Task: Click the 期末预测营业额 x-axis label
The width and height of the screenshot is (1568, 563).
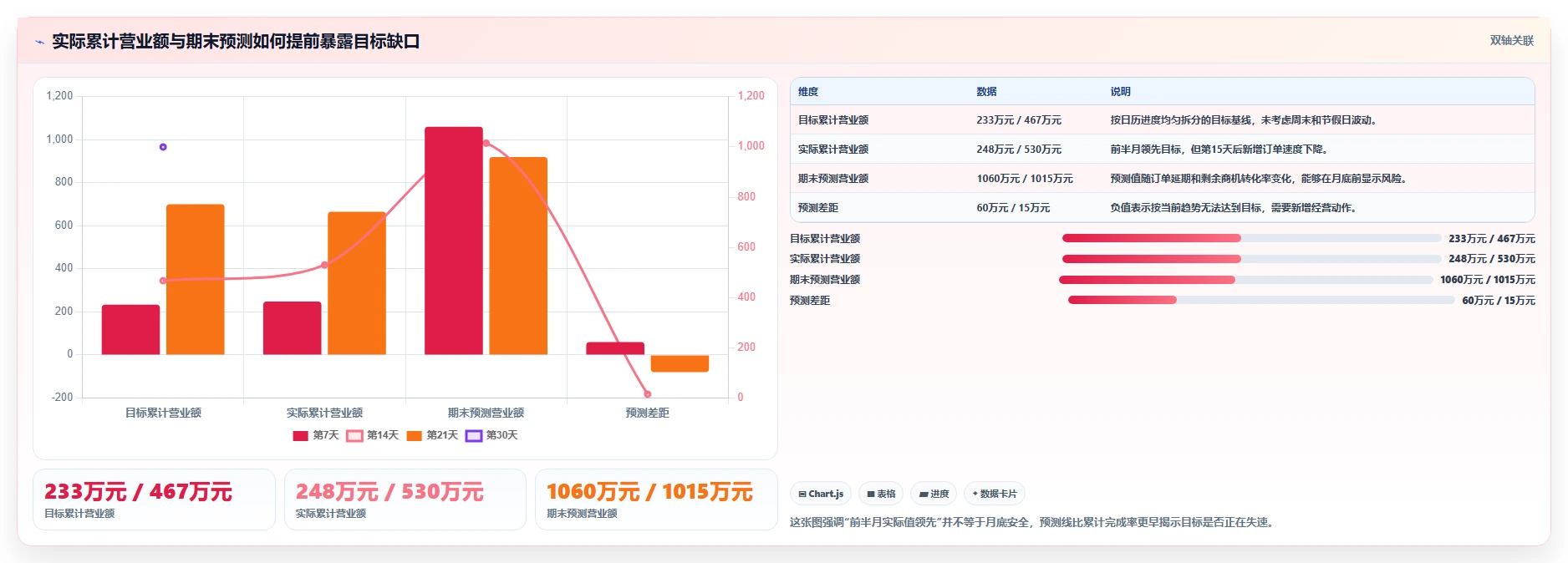Action: click(x=486, y=413)
